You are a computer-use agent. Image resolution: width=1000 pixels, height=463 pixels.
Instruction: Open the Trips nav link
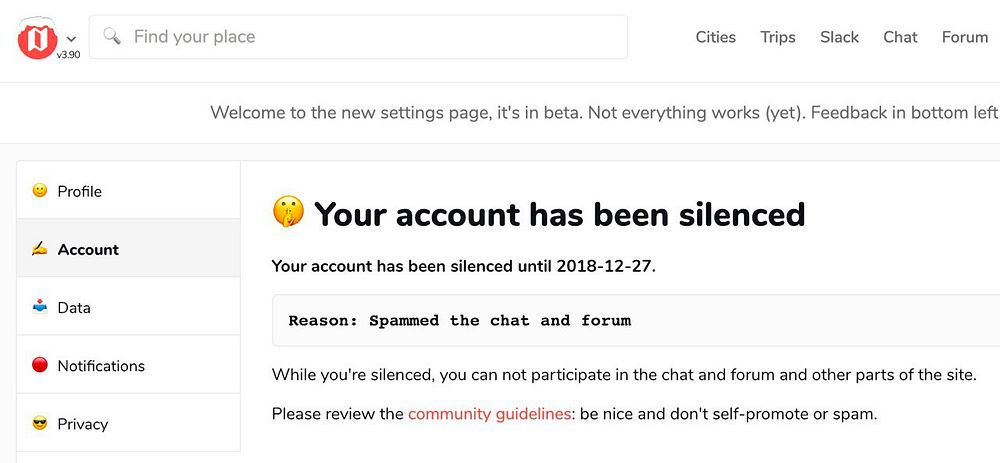point(777,37)
